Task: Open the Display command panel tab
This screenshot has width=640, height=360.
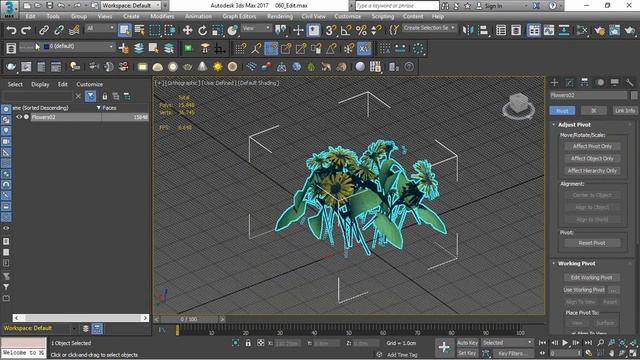Action: (615, 82)
